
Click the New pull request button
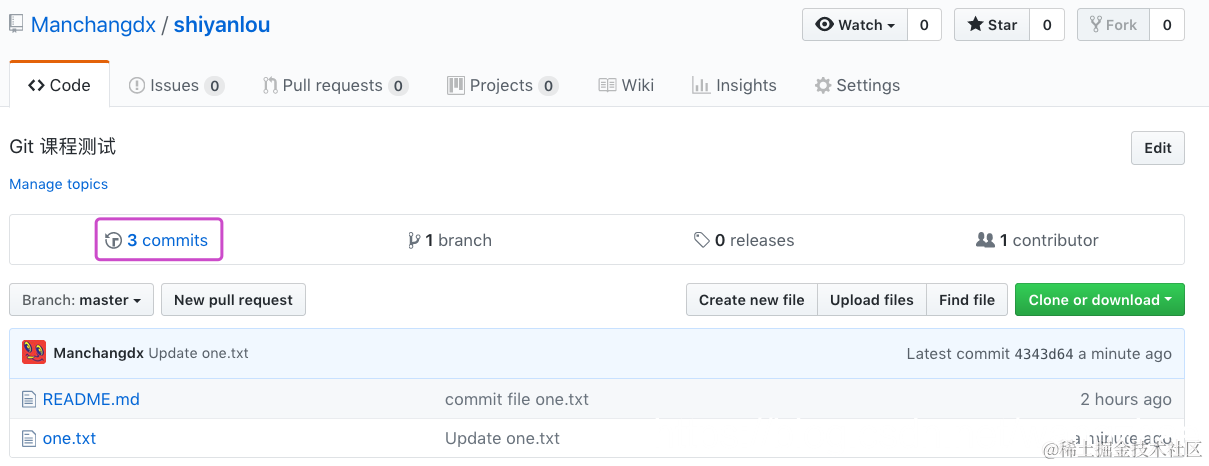(x=233, y=300)
